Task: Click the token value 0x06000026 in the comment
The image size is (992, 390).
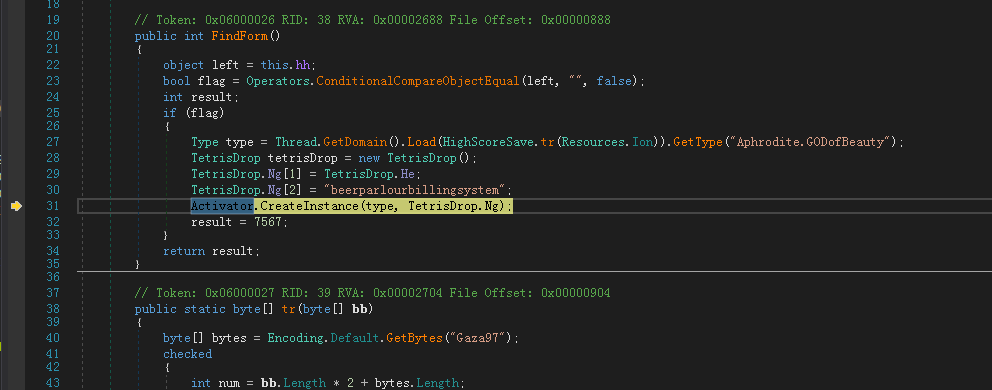Action: [240, 20]
